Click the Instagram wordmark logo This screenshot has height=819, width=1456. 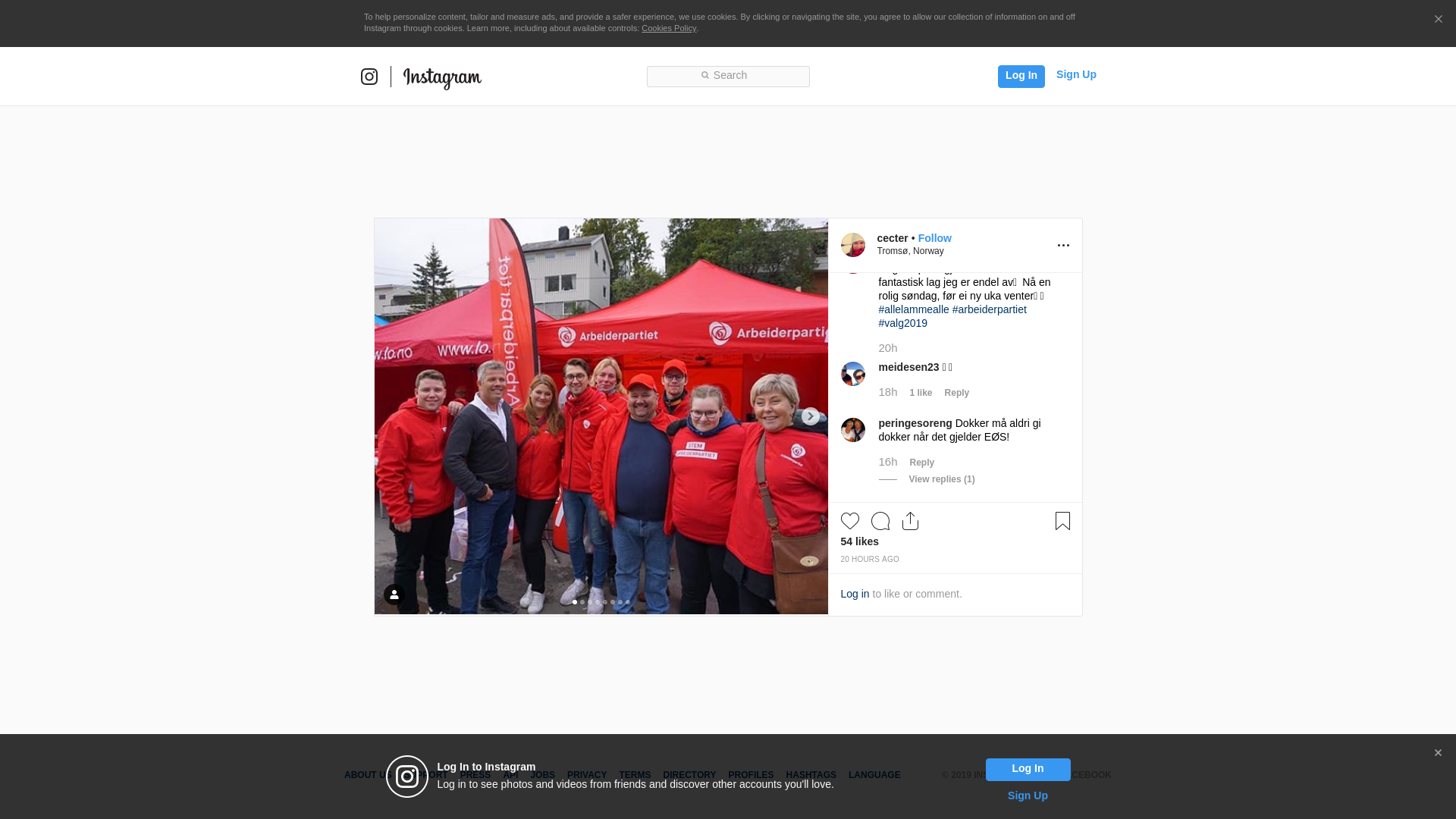pyautogui.click(x=442, y=77)
